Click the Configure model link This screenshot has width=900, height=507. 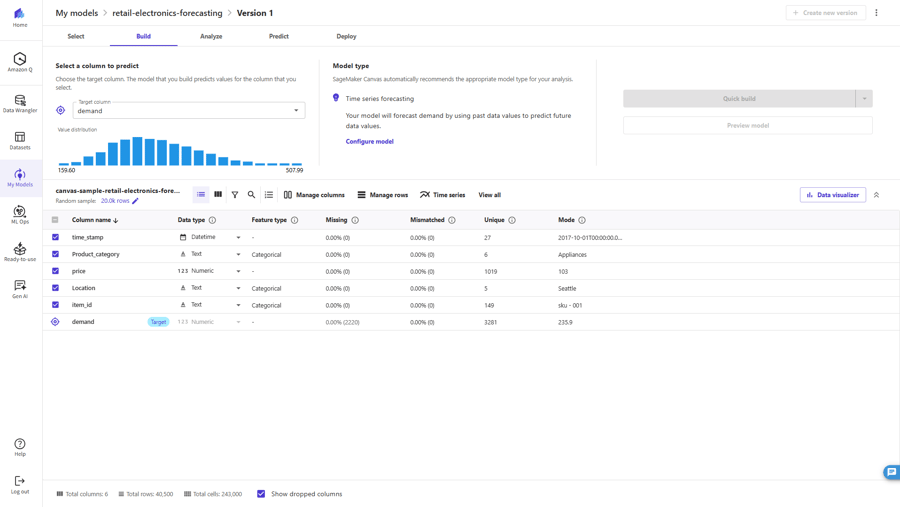(x=369, y=142)
